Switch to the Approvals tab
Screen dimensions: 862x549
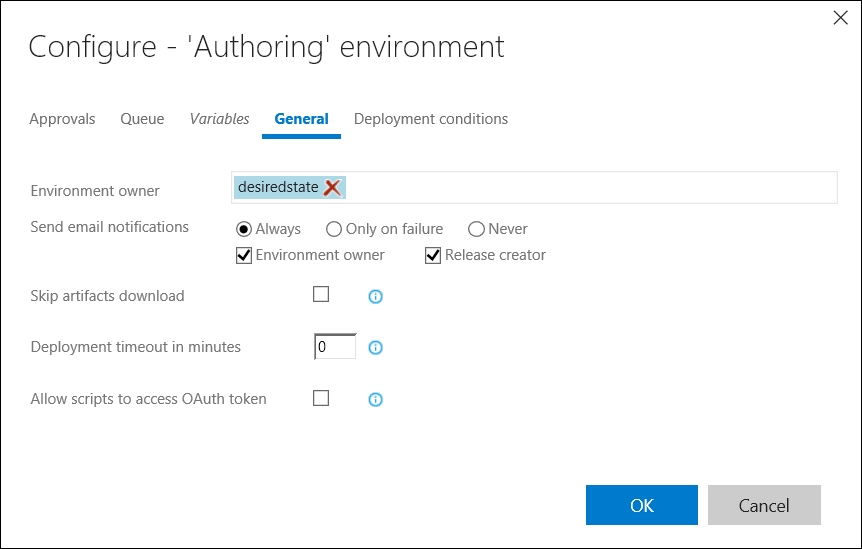(62, 119)
